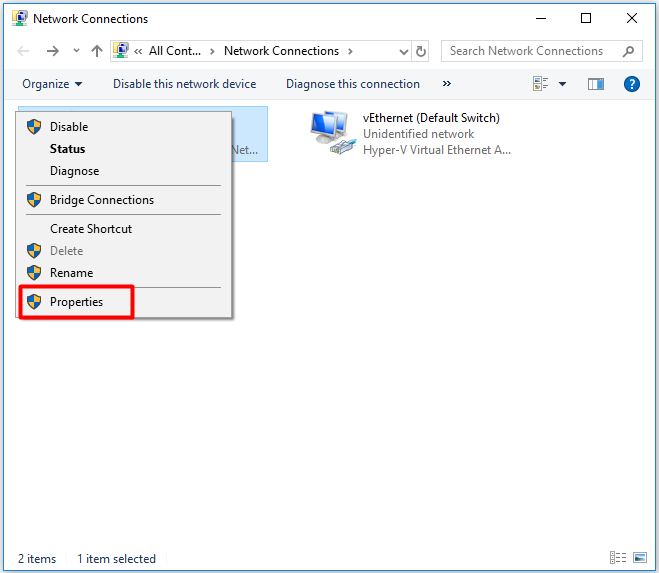The height and width of the screenshot is (573, 659).
Task: Click the Search Network Connections field
Action: 541,51
